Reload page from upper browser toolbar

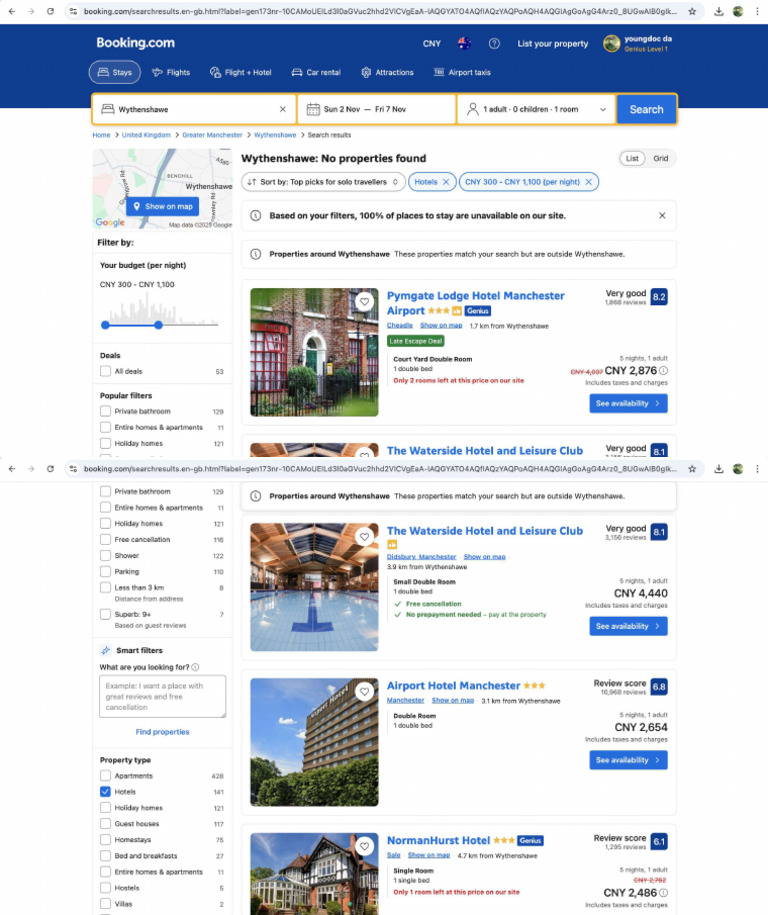click(50, 11)
